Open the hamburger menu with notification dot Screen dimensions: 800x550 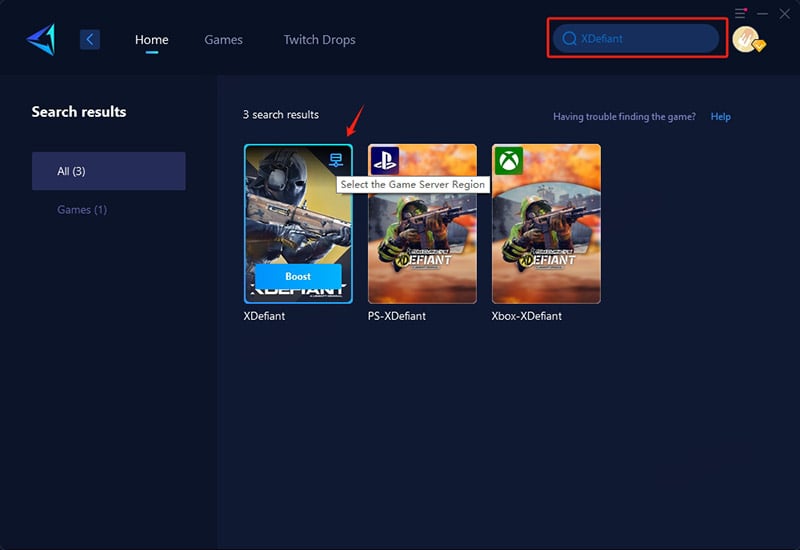[x=740, y=13]
